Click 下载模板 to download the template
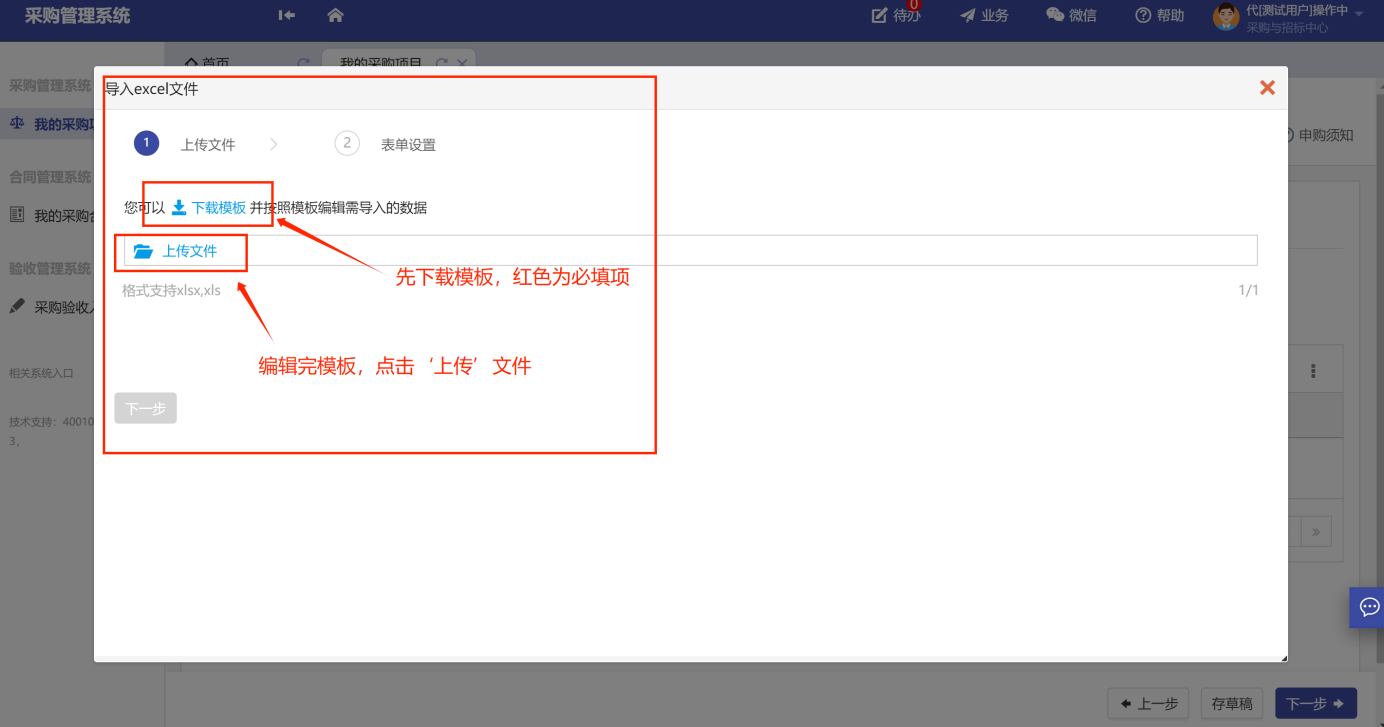This screenshot has height=727, width=1384. [x=209, y=208]
